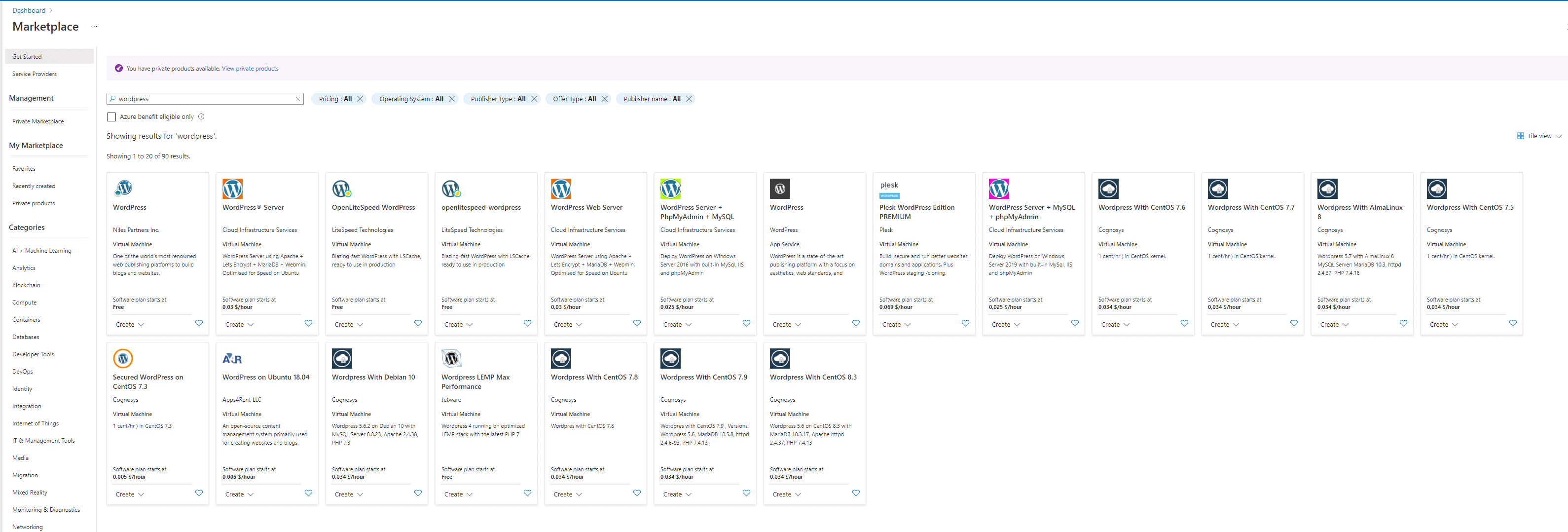Favorite the Niles Partners WordPress card
The image size is (1568, 532).
coord(199,323)
